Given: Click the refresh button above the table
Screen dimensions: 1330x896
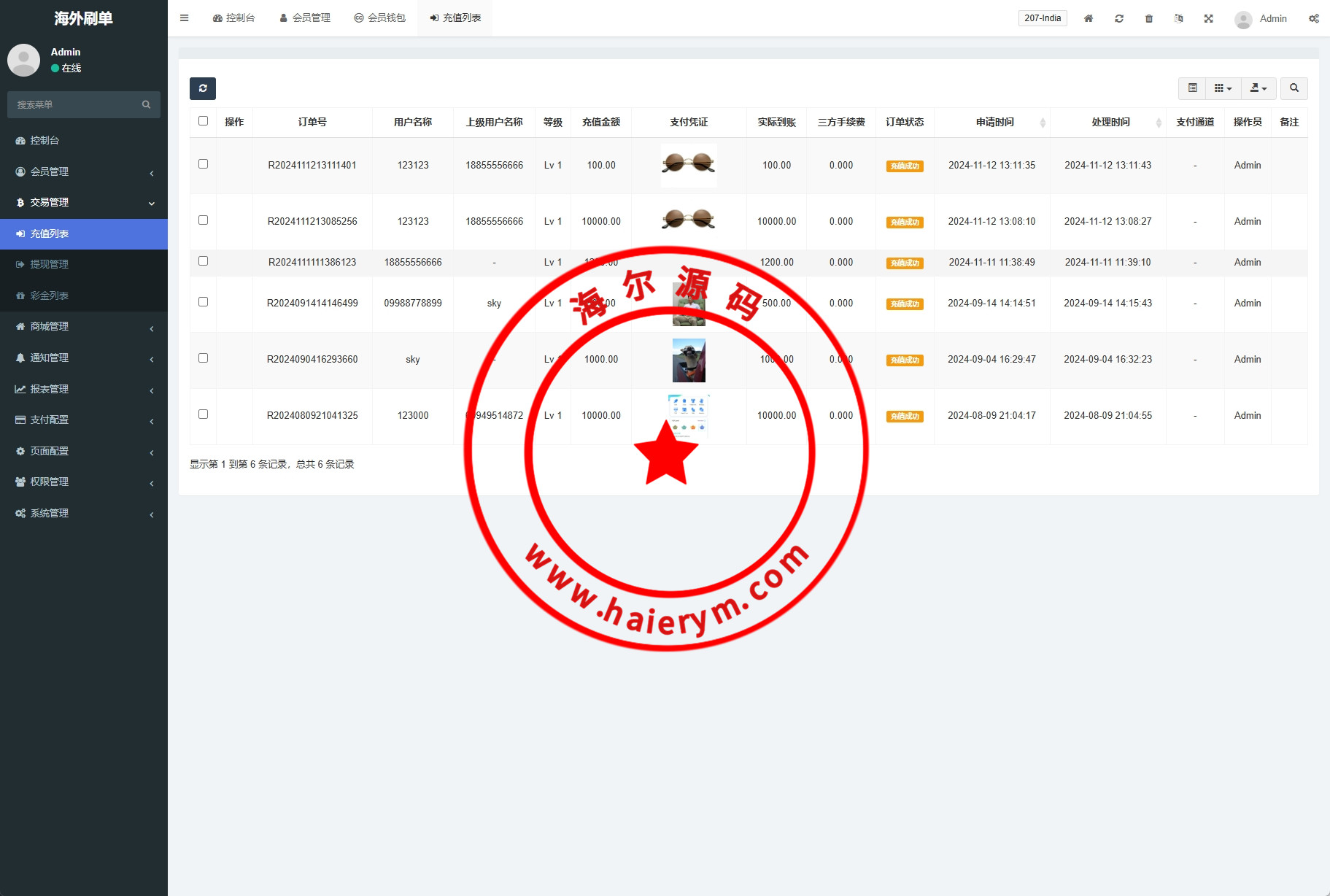Looking at the screenshot, I should click(x=203, y=88).
